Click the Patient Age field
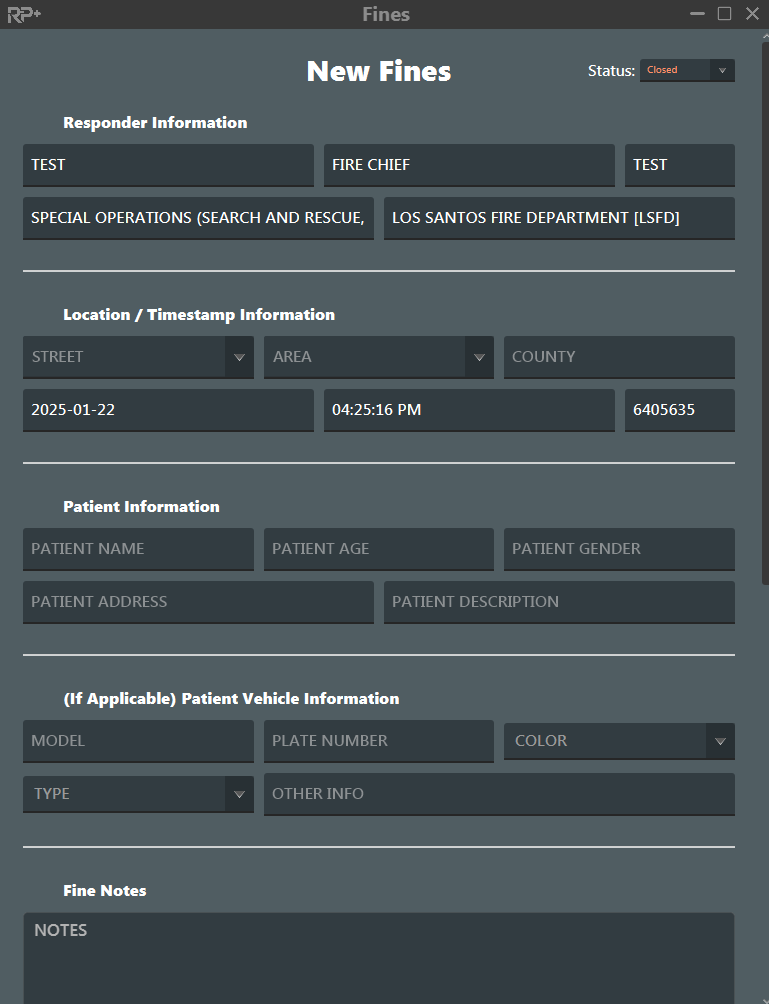The image size is (769, 1004). point(378,549)
